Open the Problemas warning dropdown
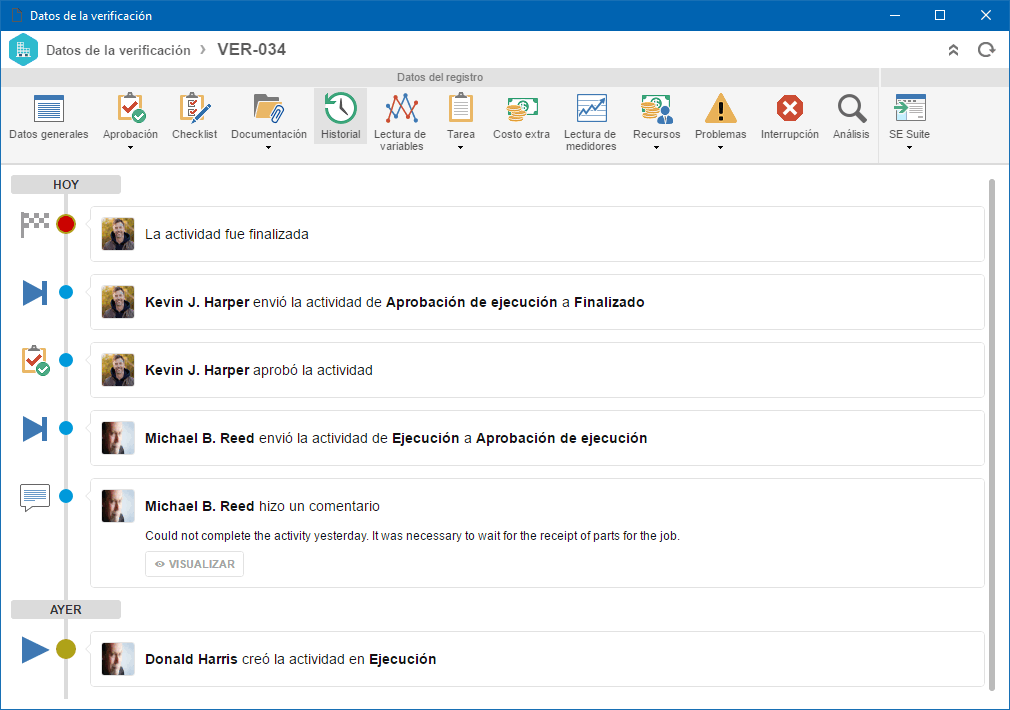 tap(720, 122)
